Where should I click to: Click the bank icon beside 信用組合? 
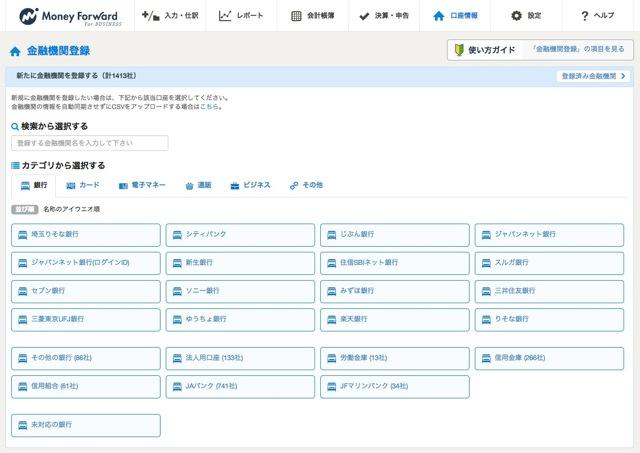tap(23, 386)
